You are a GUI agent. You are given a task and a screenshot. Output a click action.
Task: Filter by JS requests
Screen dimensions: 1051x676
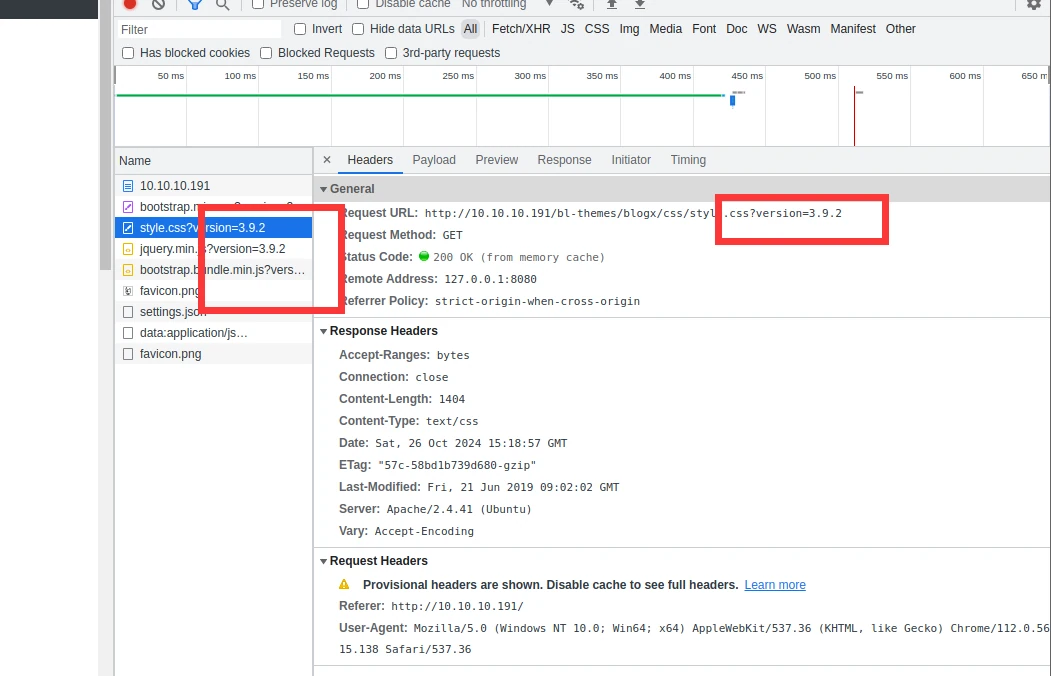tap(568, 29)
